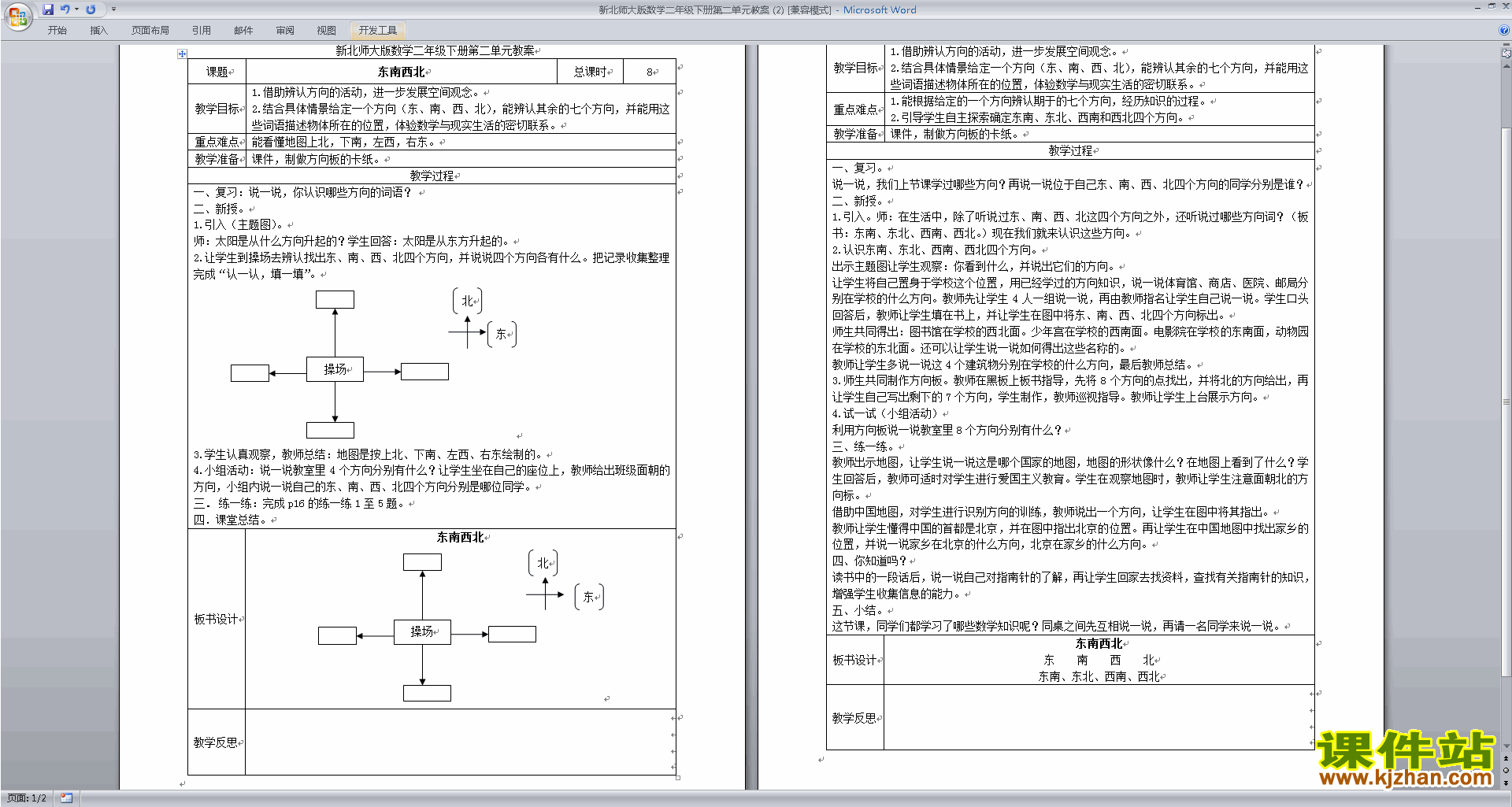The image size is (1512, 807).
Task: Click the 课题 cell on page one
Action: coord(217,72)
